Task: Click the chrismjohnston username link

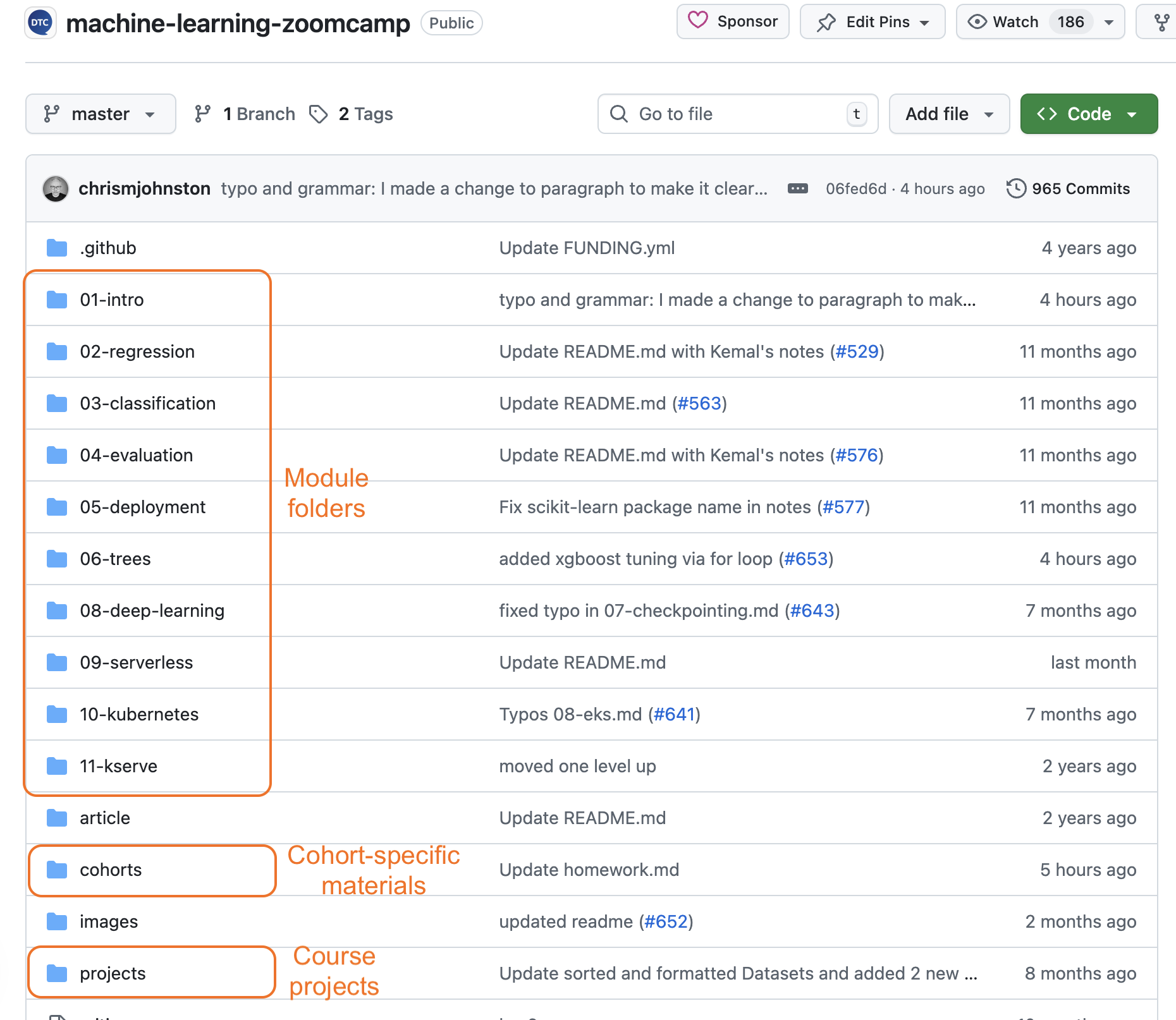Action: 144,189
